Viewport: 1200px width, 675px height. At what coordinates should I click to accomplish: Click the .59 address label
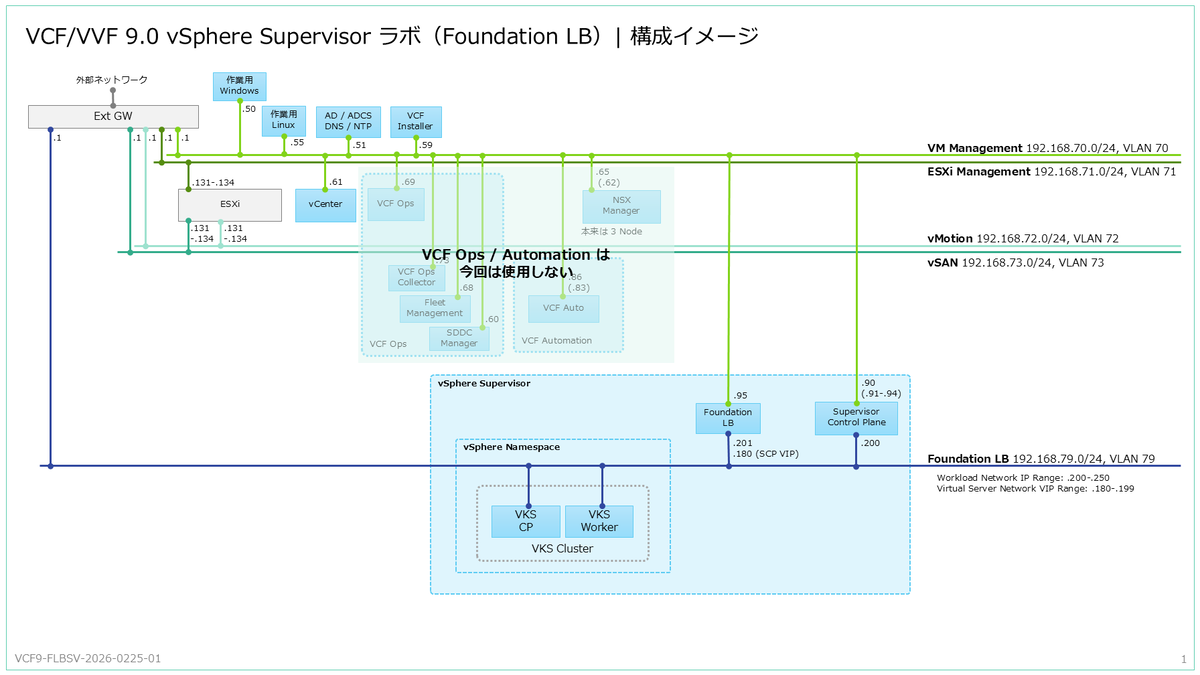427,145
